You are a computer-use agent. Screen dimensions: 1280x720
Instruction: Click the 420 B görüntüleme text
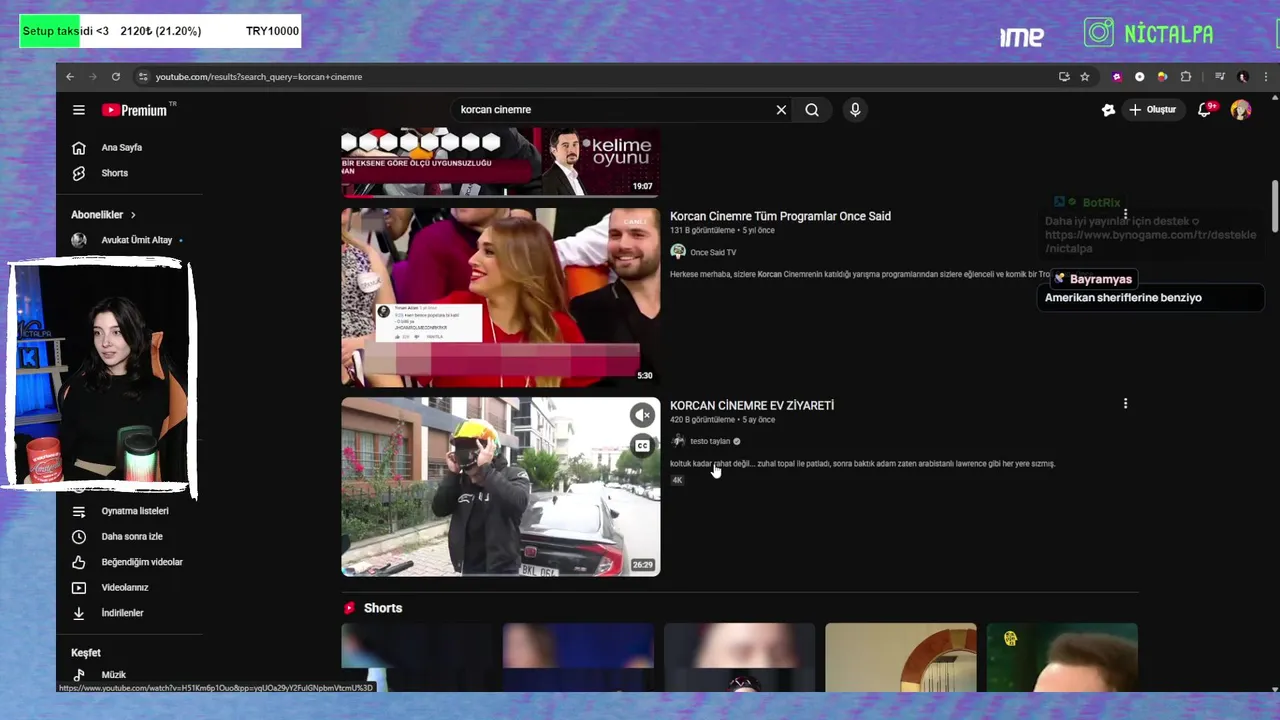[x=702, y=420]
